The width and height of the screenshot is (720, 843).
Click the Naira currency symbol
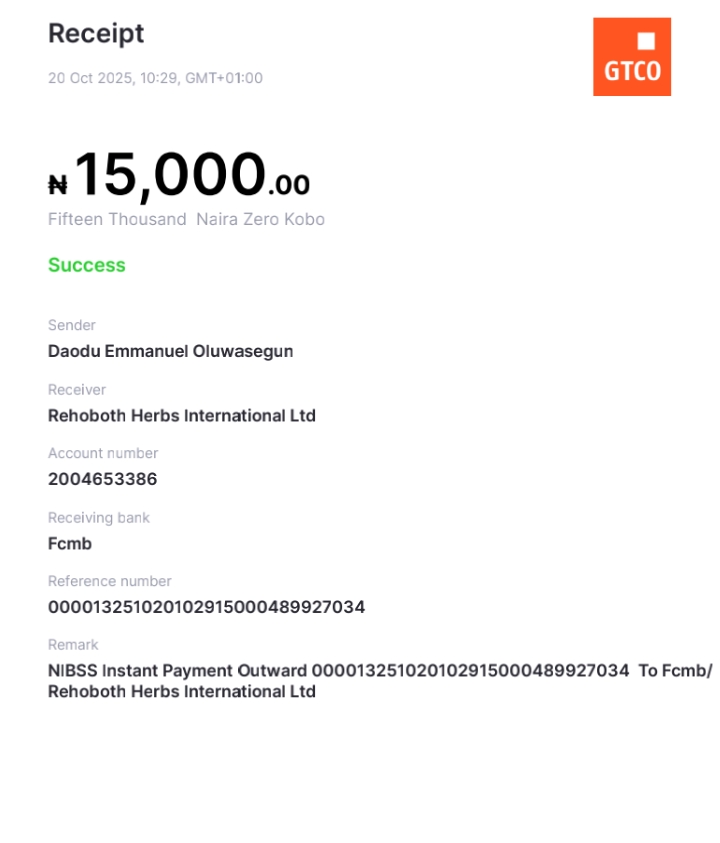tap(58, 184)
